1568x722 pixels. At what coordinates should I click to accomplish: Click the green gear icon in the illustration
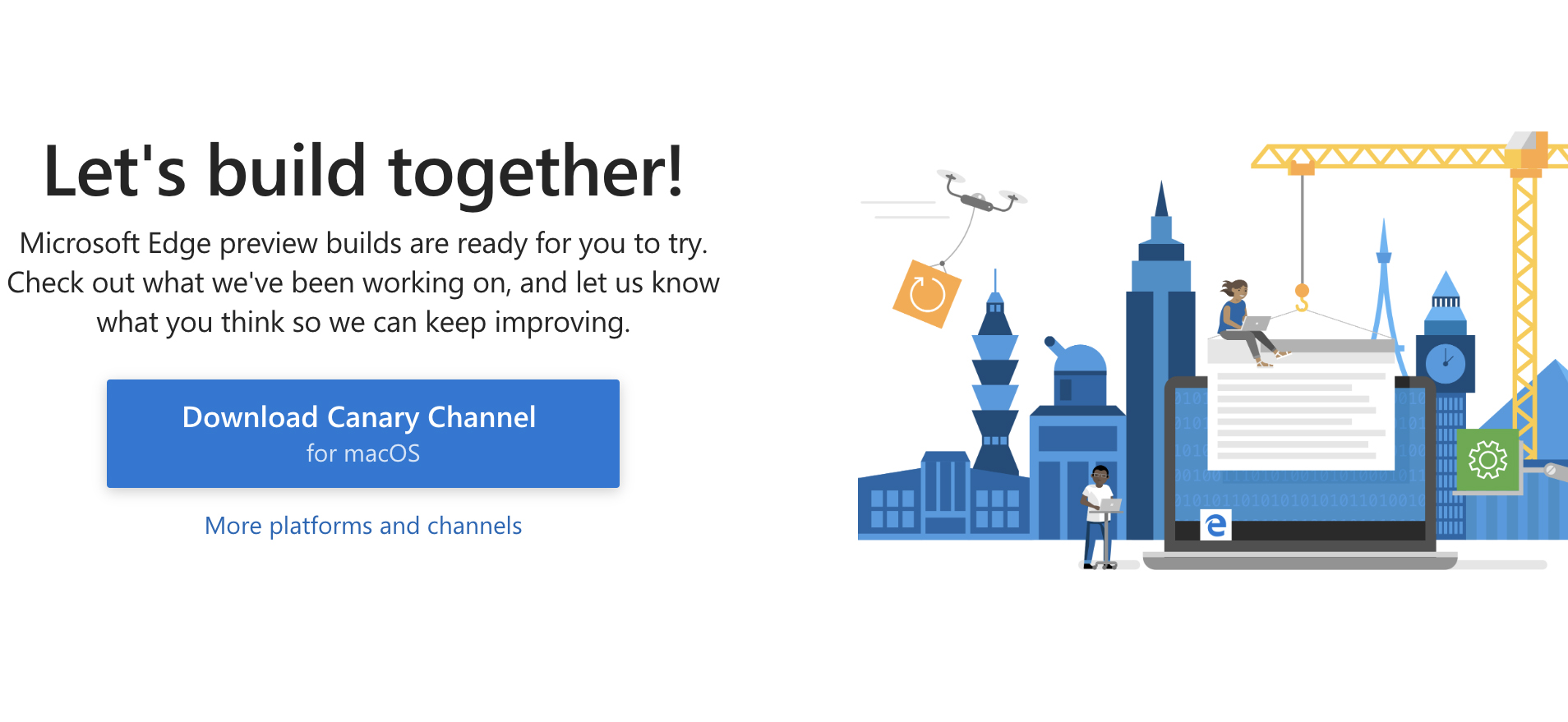(1487, 459)
